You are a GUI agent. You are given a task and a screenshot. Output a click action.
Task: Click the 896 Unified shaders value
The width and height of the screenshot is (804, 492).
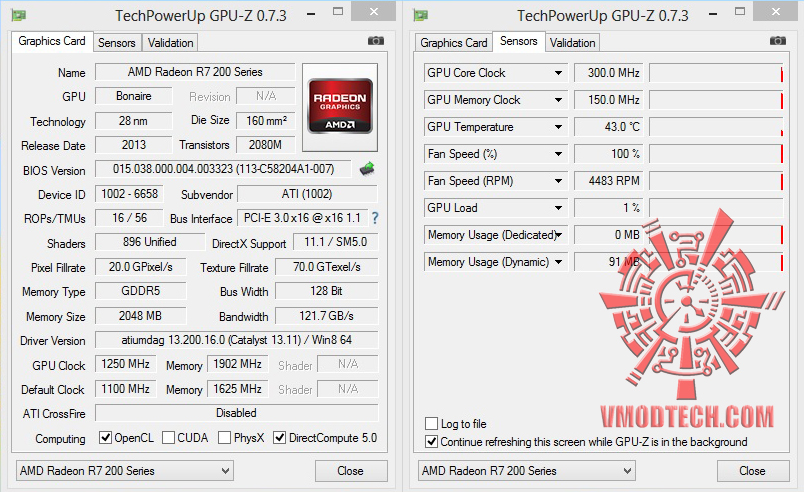coord(150,242)
